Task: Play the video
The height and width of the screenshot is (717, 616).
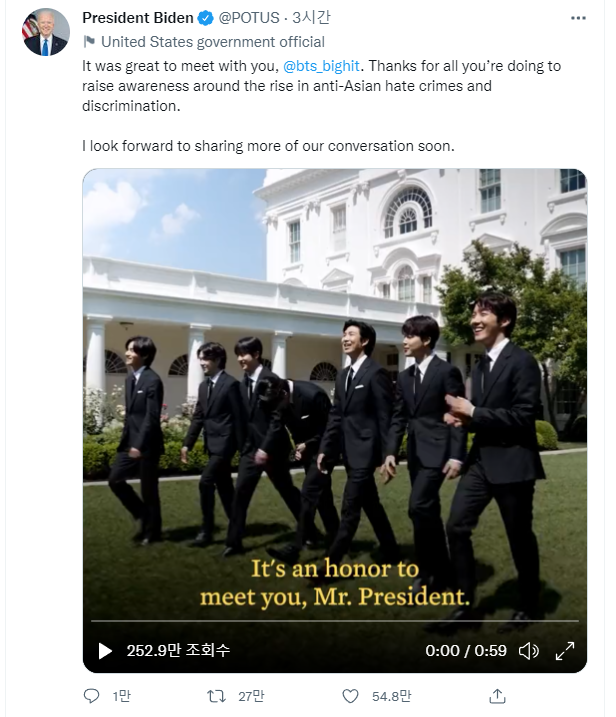Action: [105, 651]
